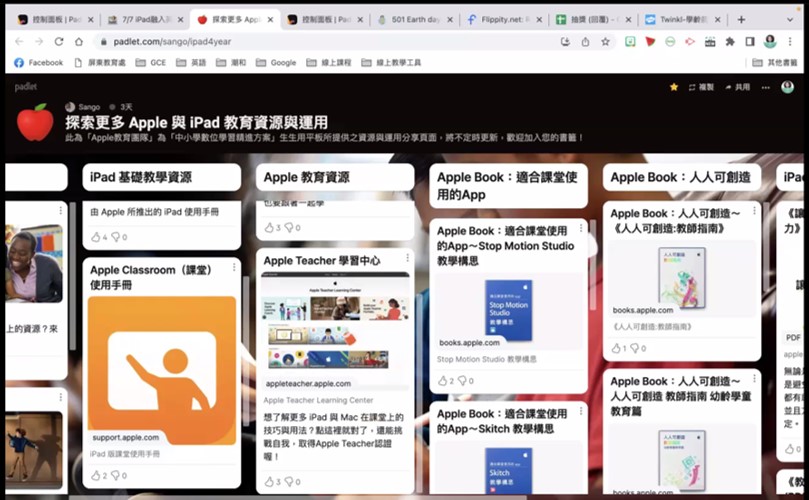The width and height of the screenshot is (809, 500).
Task: Open the new tab plus button
Action: point(741,20)
